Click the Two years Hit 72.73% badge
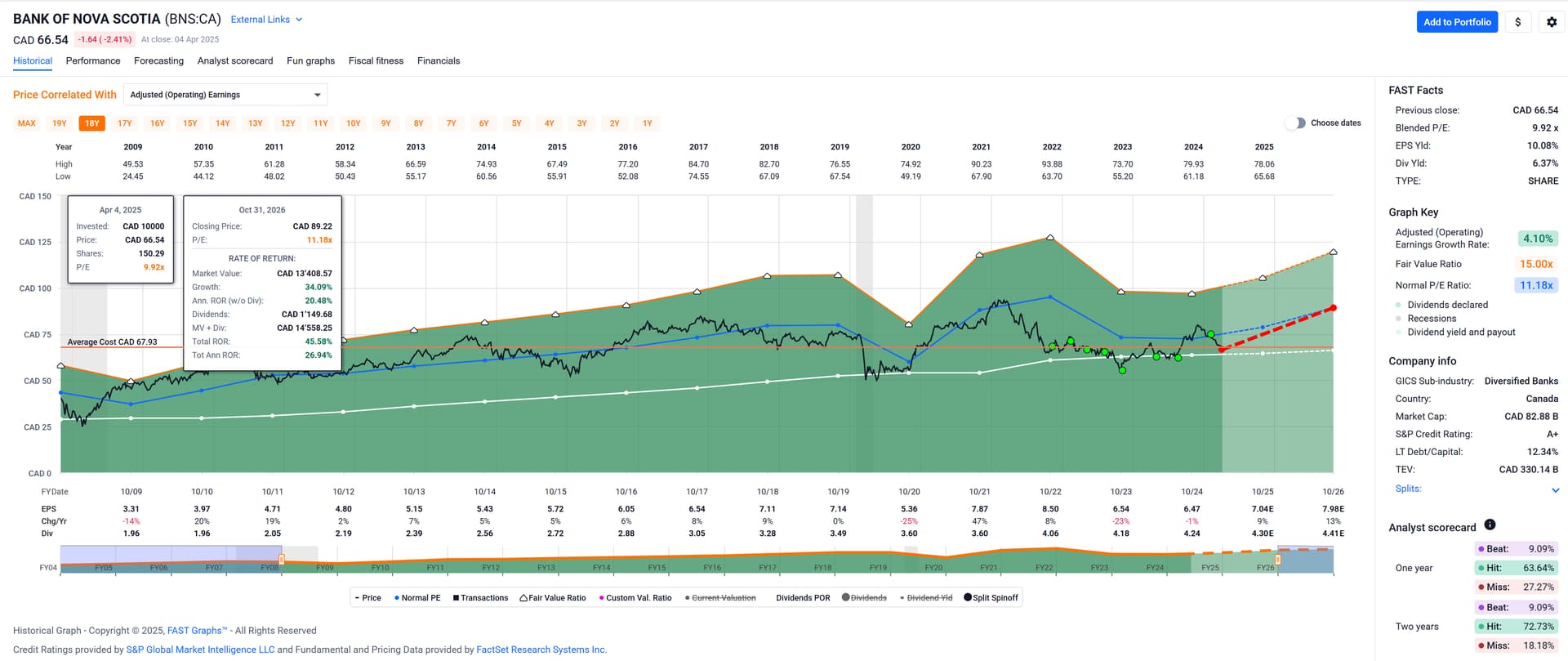Image resolution: width=1568 pixels, height=661 pixels. coord(1516,627)
